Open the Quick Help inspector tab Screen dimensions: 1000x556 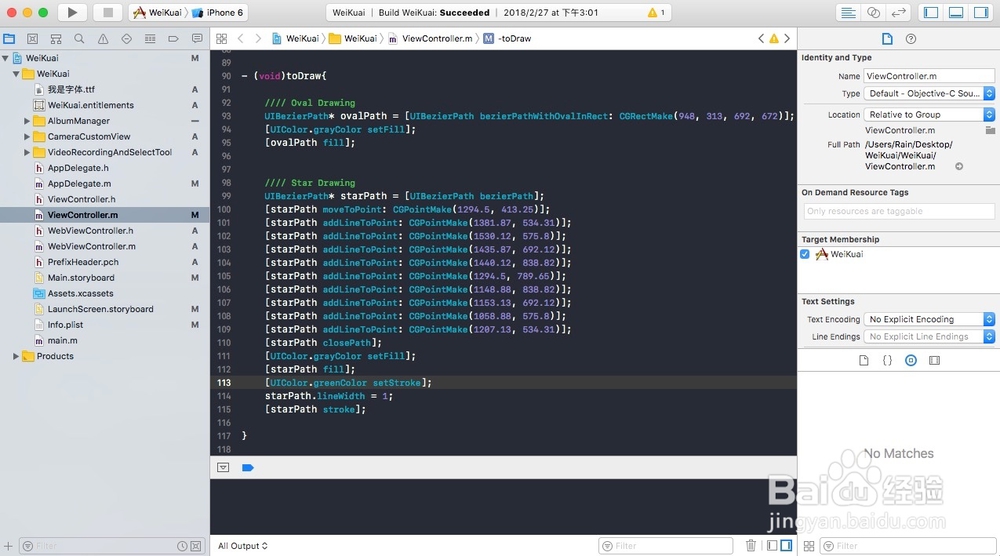tap(911, 39)
